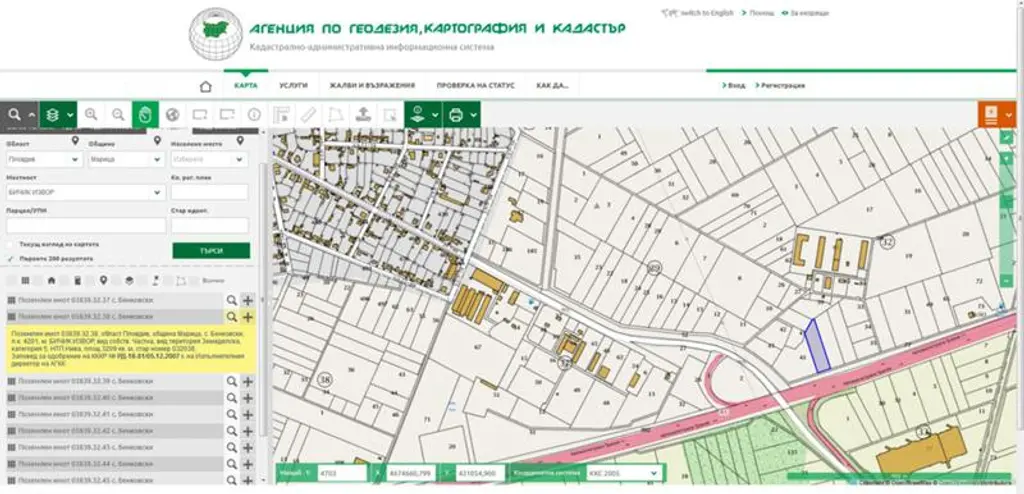This screenshot has width=1024, height=494.
Task: Open the green print tool dropdown
Action: point(462,114)
